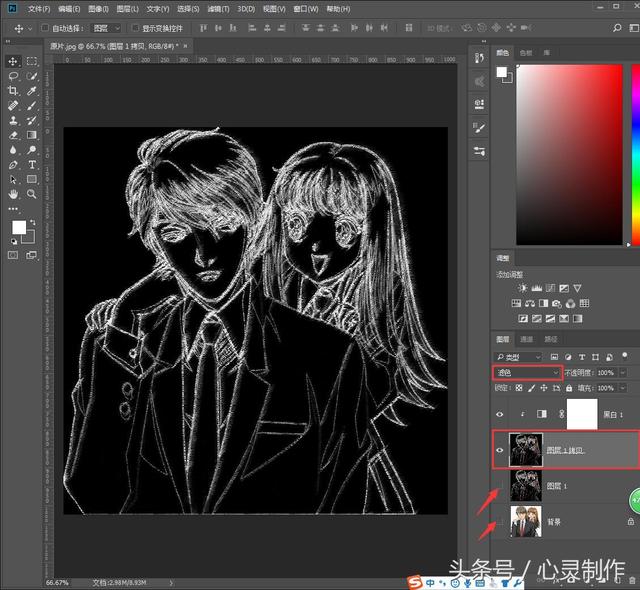Switch to the 通道 tab
The height and width of the screenshot is (590, 640).
pos(527,339)
